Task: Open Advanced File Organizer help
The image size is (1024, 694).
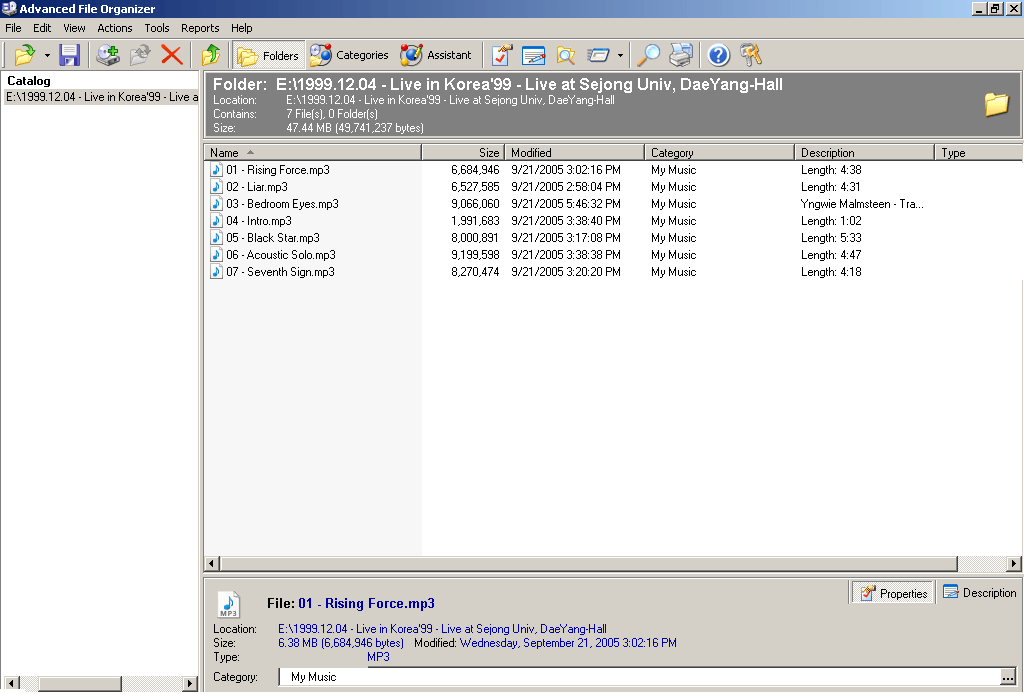Action: click(719, 55)
